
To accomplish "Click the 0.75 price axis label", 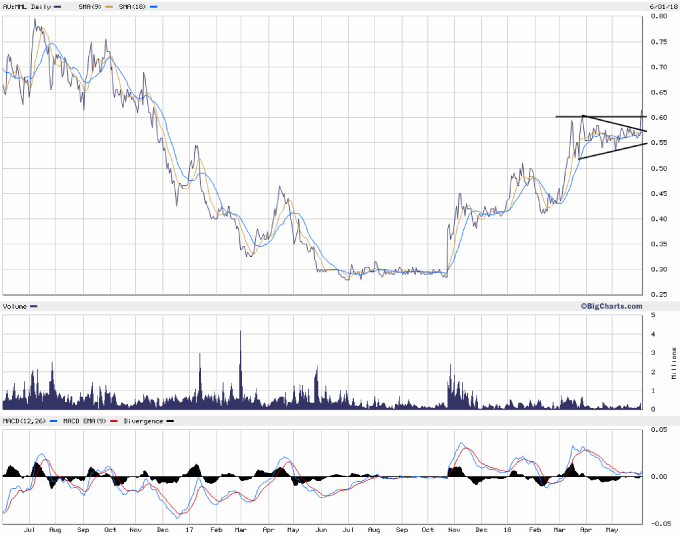I will [658, 42].
